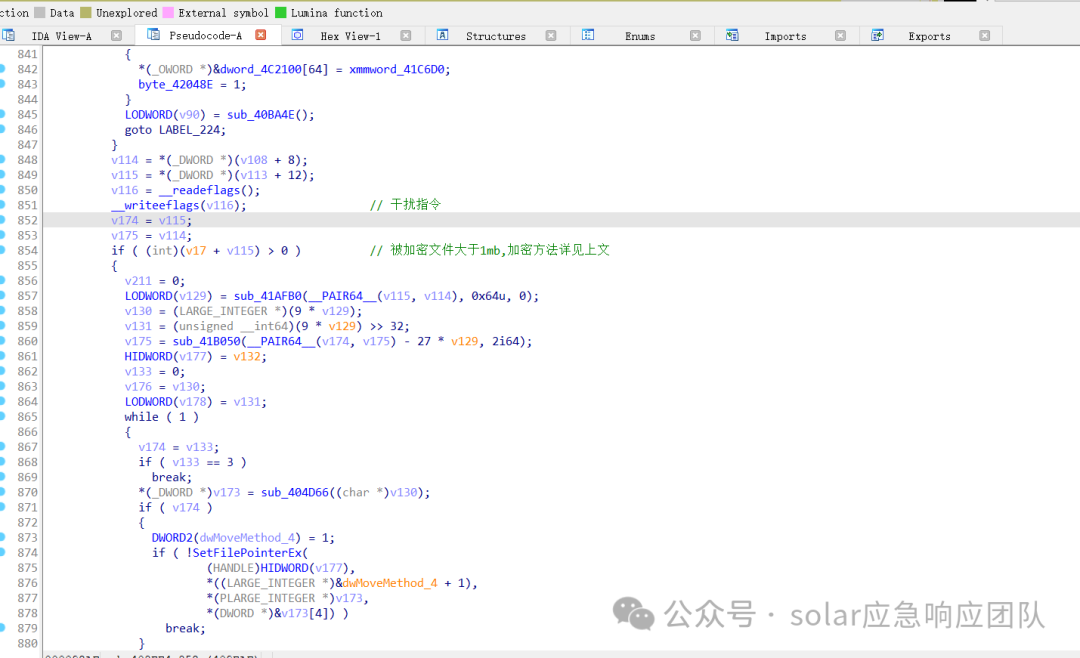Toggle breakpoint dot on line 879
1080x658 pixels.
click(x=2, y=628)
